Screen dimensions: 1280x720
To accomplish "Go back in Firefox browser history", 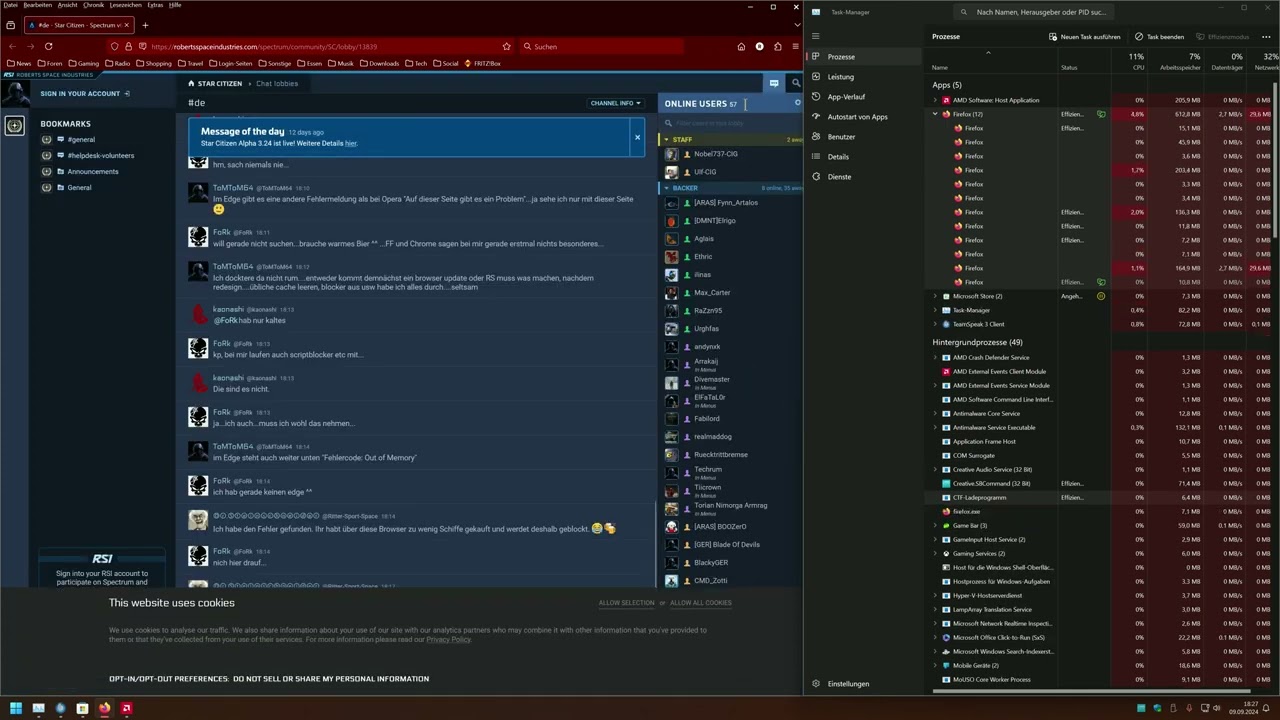I will tap(11, 46).
